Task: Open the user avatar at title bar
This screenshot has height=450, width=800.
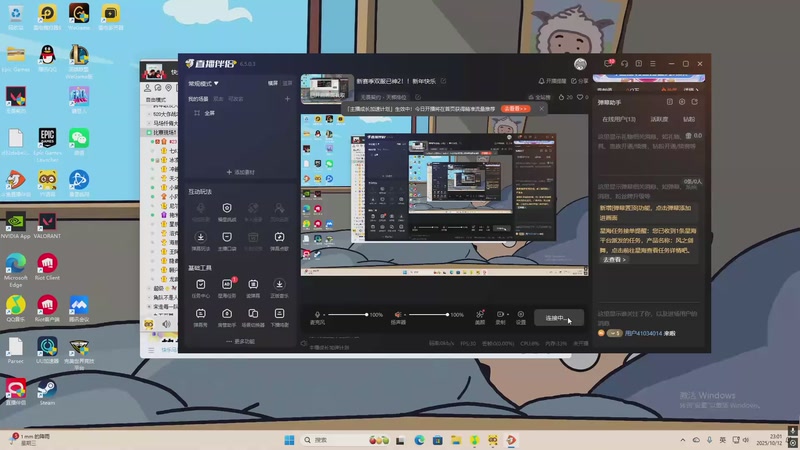Action: (580, 64)
